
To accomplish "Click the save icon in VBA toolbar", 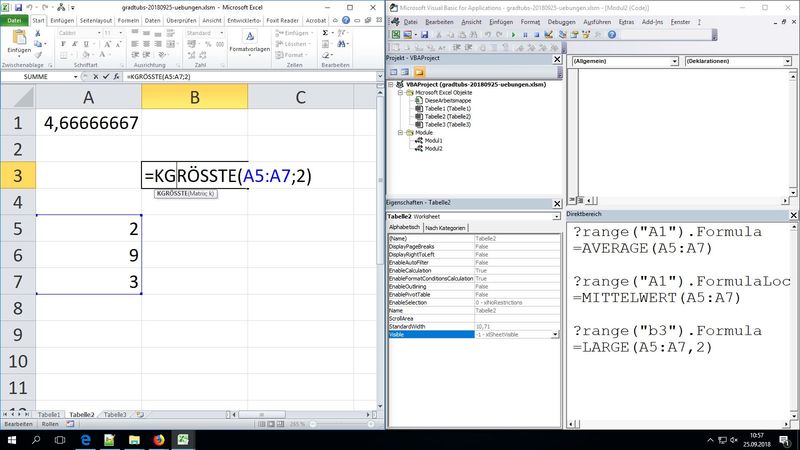I will coord(425,34).
